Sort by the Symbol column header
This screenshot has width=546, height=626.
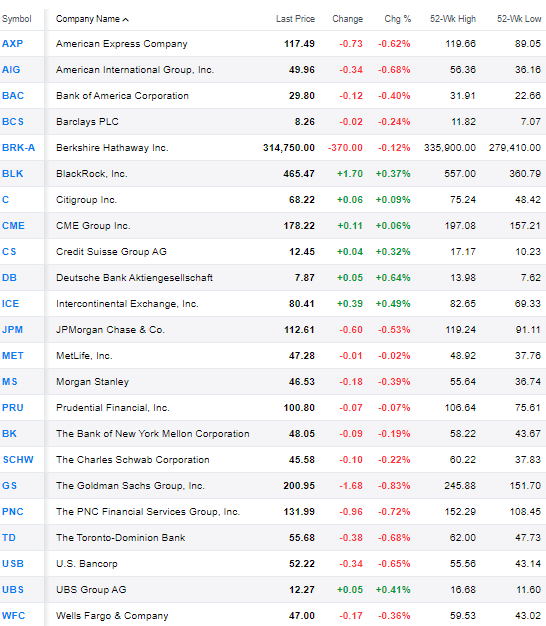pyautogui.click(x=16, y=19)
